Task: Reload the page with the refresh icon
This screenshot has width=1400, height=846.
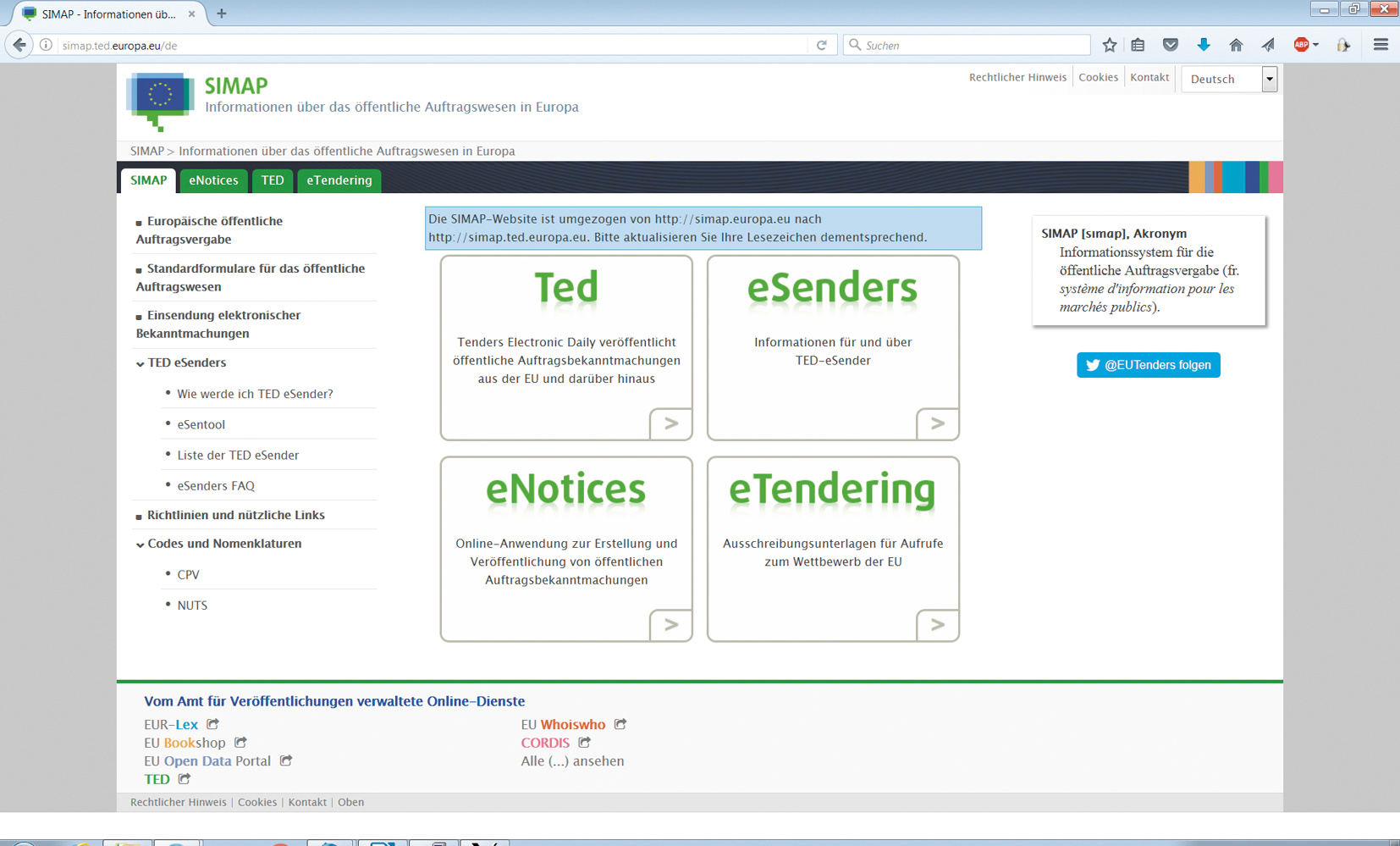Action: coord(821,45)
